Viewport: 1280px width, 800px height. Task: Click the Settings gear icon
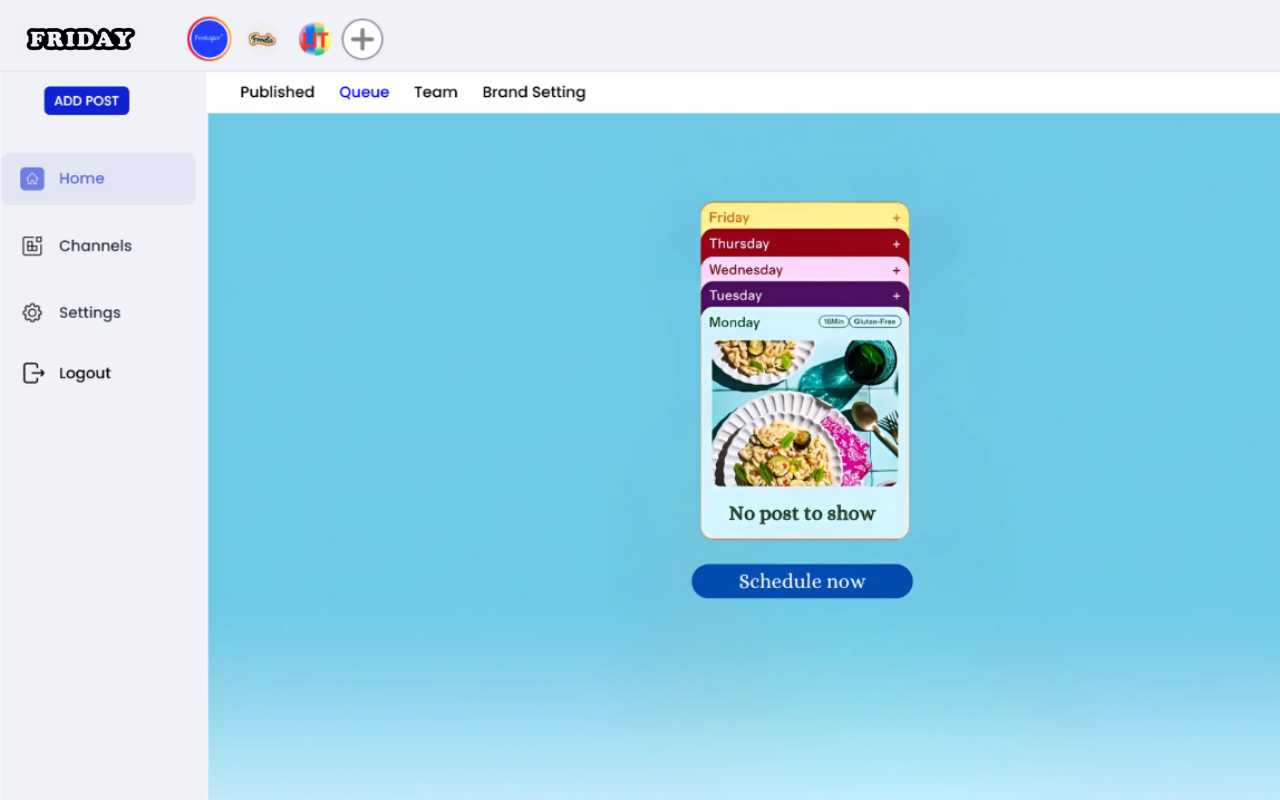[x=32, y=313]
